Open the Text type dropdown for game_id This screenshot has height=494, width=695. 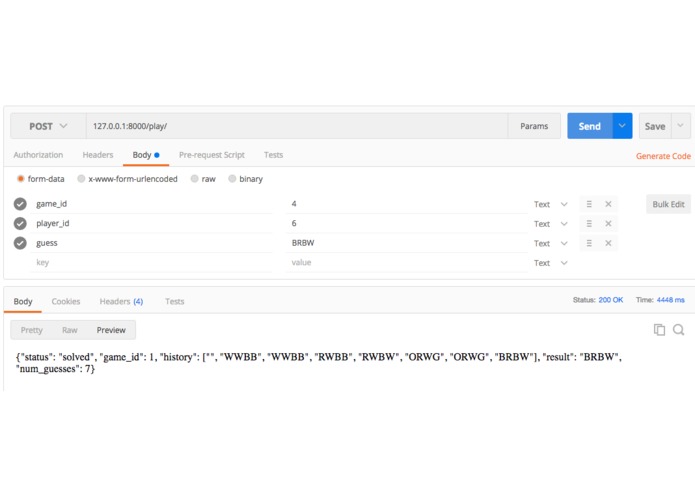click(x=551, y=204)
